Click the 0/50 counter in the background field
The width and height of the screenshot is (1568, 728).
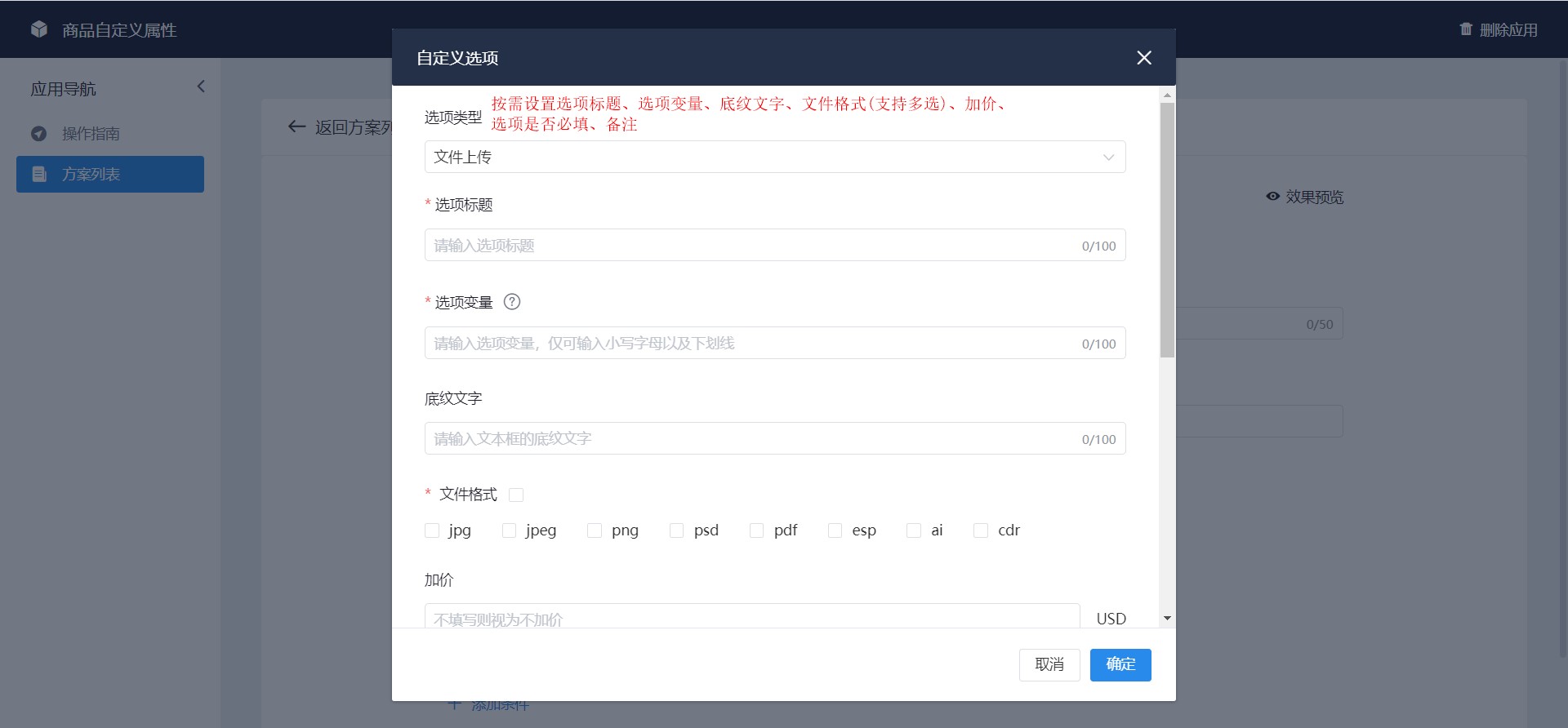tap(1319, 324)
